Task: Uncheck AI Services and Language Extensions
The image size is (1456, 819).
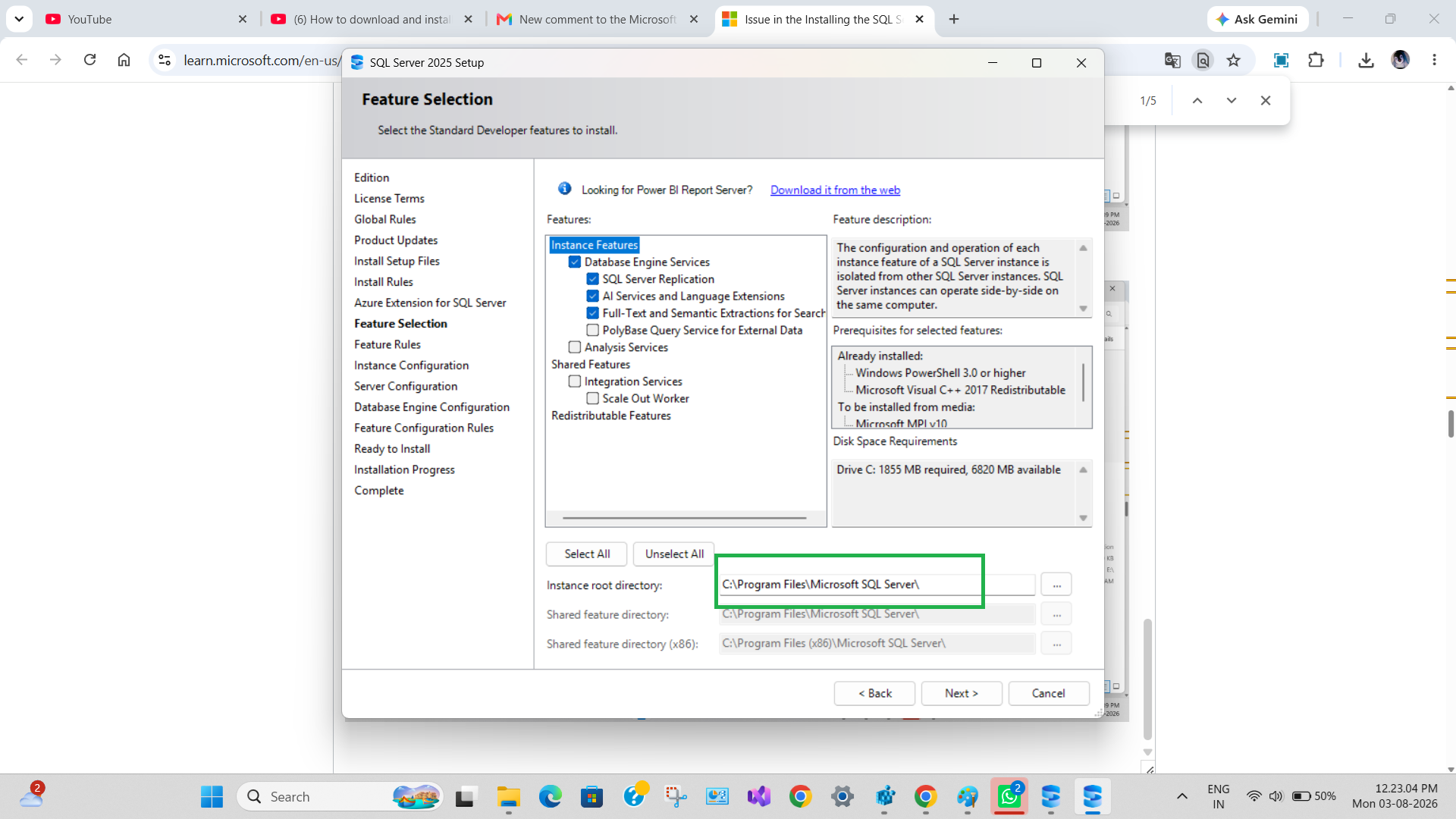Action: tap(593, 296)
